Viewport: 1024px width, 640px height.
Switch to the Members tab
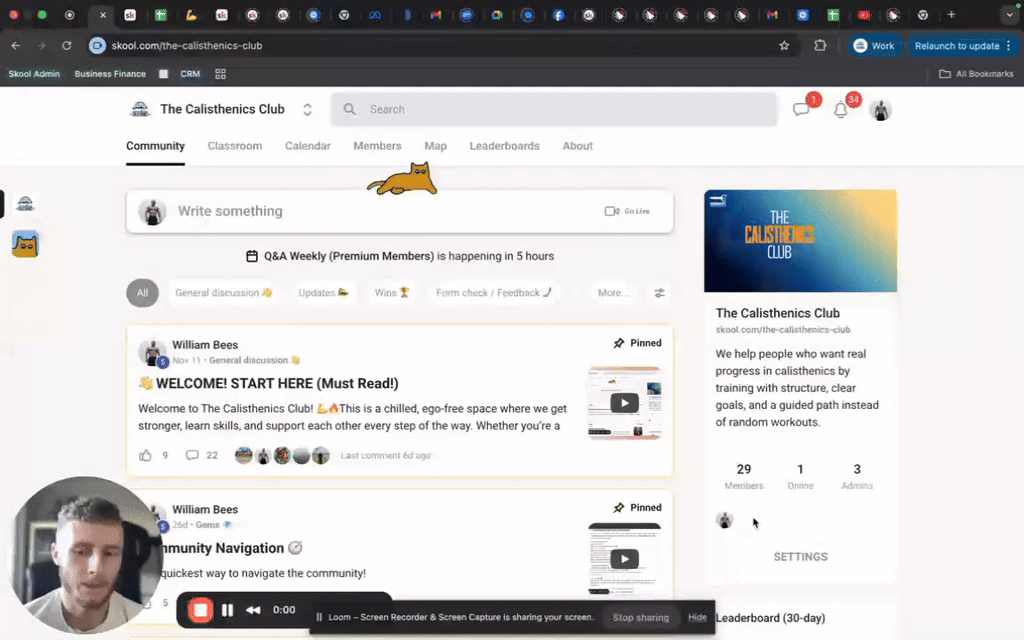tap(377, 146)
